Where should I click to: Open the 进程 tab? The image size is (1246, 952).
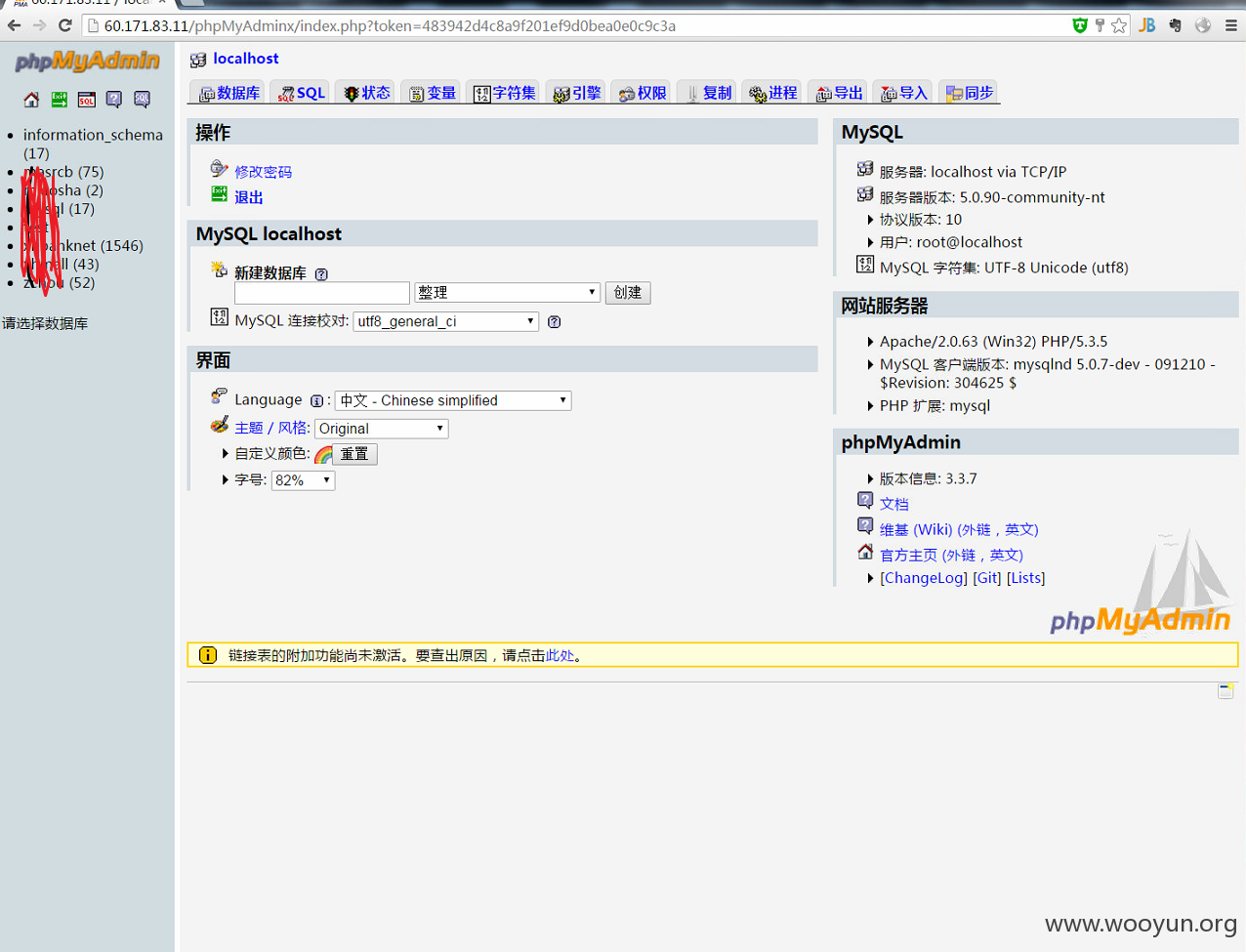pyautogui.click(x=772, y=93)
